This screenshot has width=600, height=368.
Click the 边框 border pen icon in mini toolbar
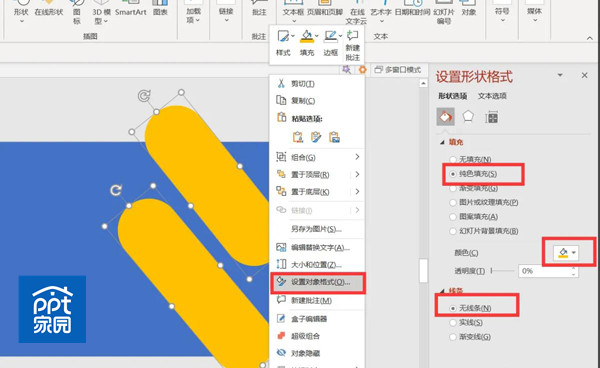[330, 37]
